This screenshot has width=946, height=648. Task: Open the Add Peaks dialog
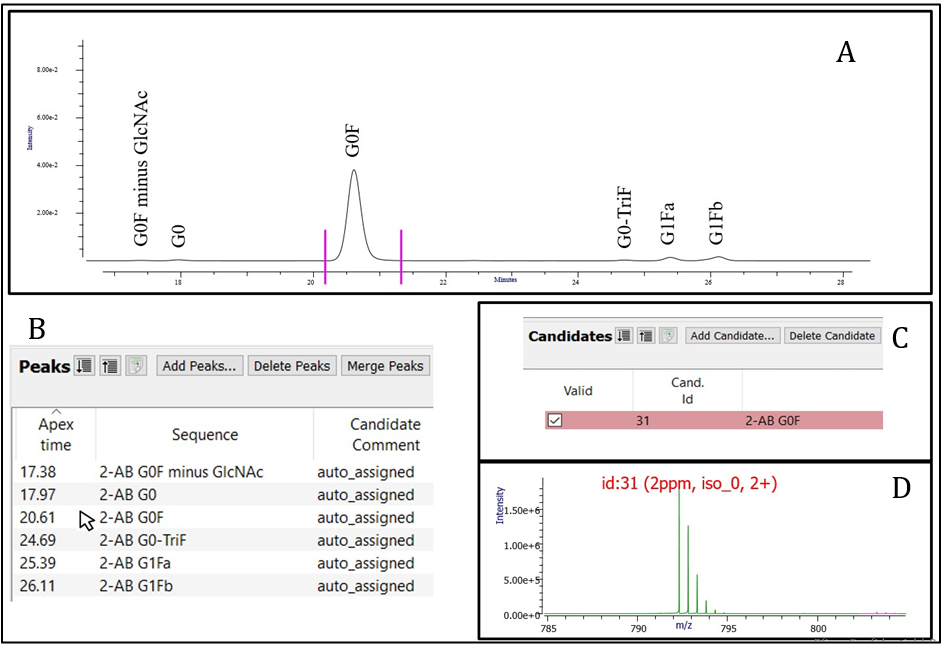point(199,366)
